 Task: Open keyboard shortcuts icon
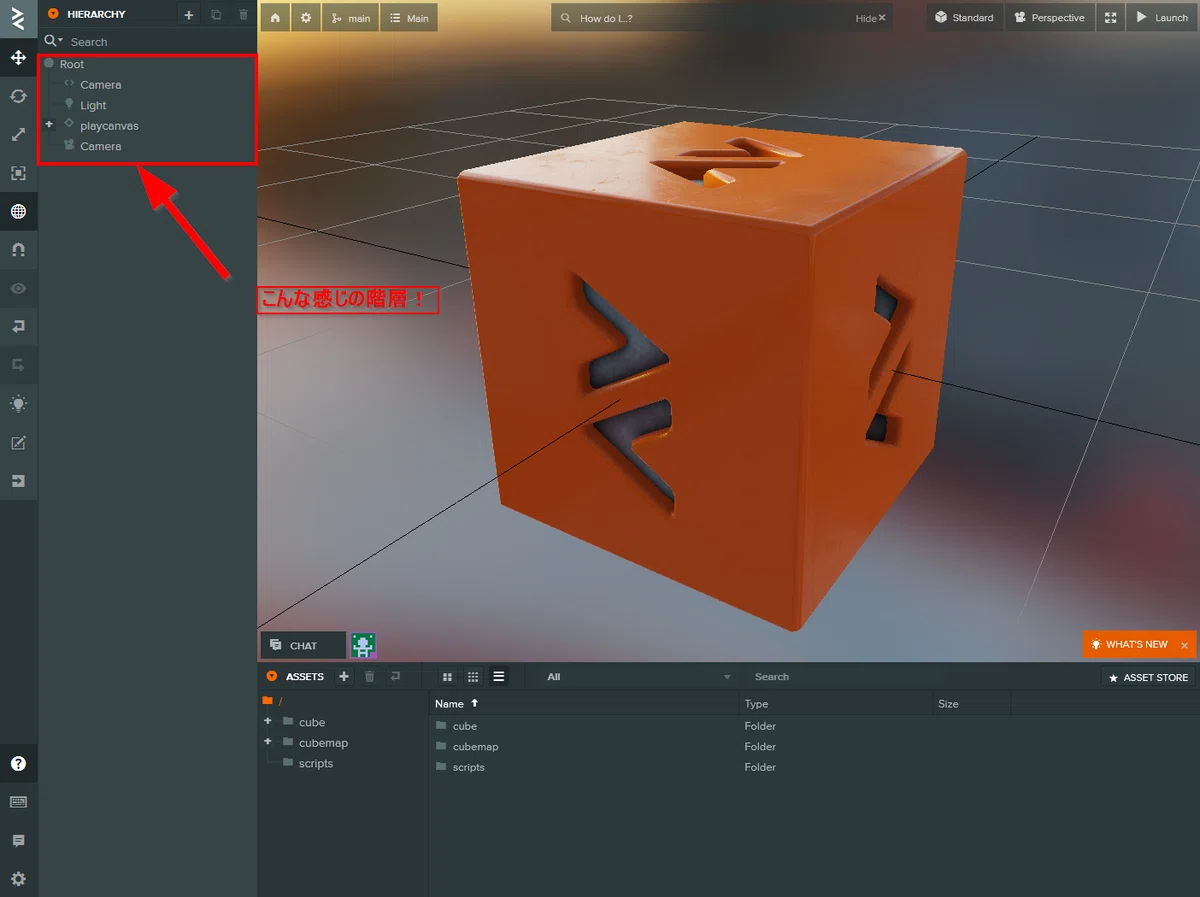pyautogui.click(x=18, y=802)
